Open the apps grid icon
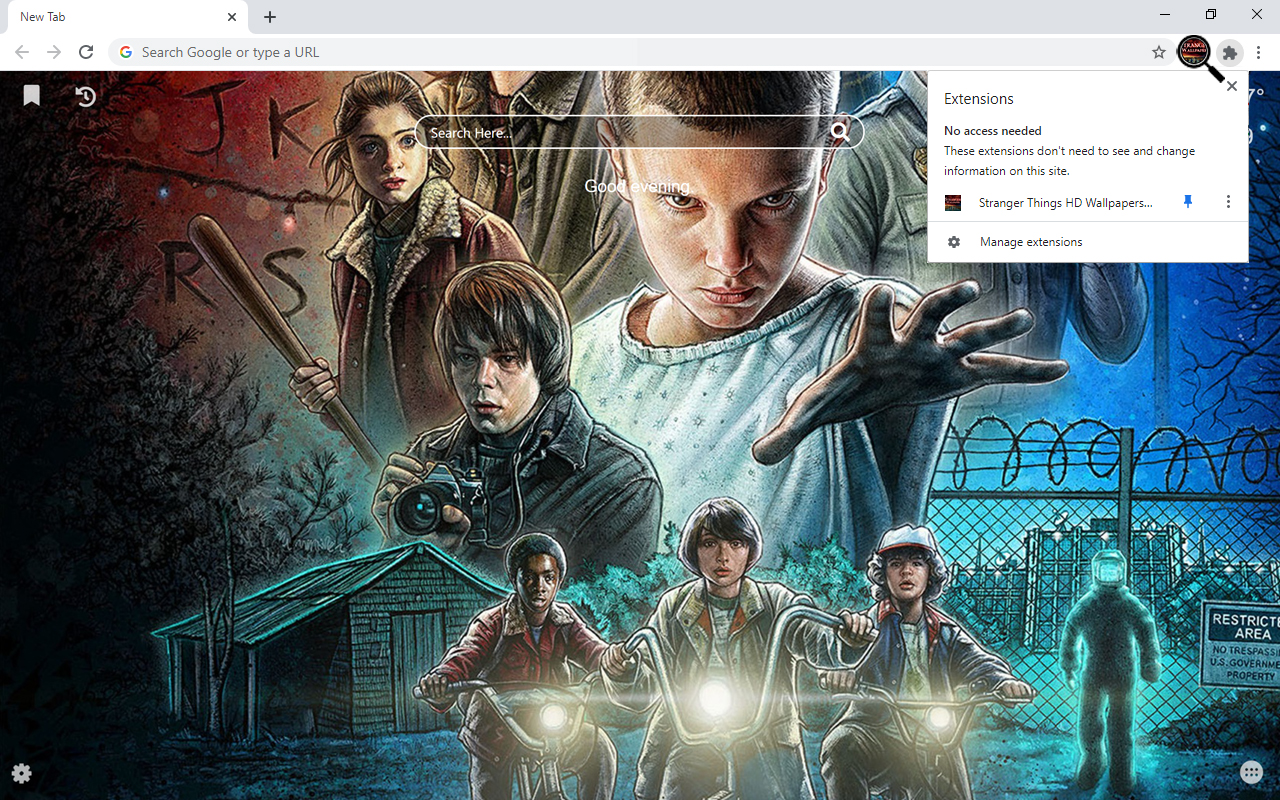 click(x=1251, y=771)
